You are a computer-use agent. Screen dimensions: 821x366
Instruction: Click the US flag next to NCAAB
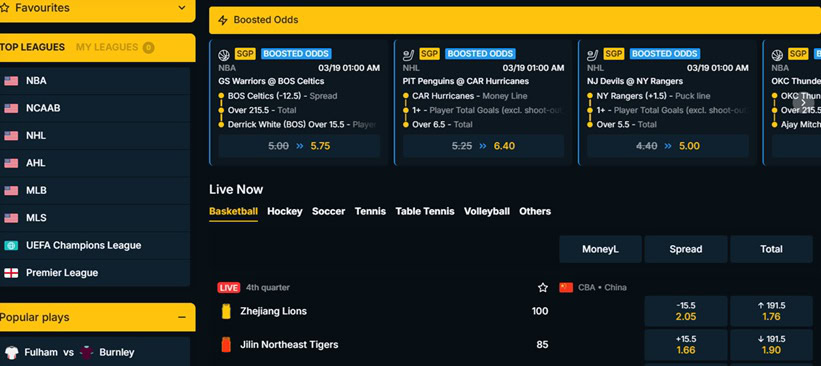point(11,108)
